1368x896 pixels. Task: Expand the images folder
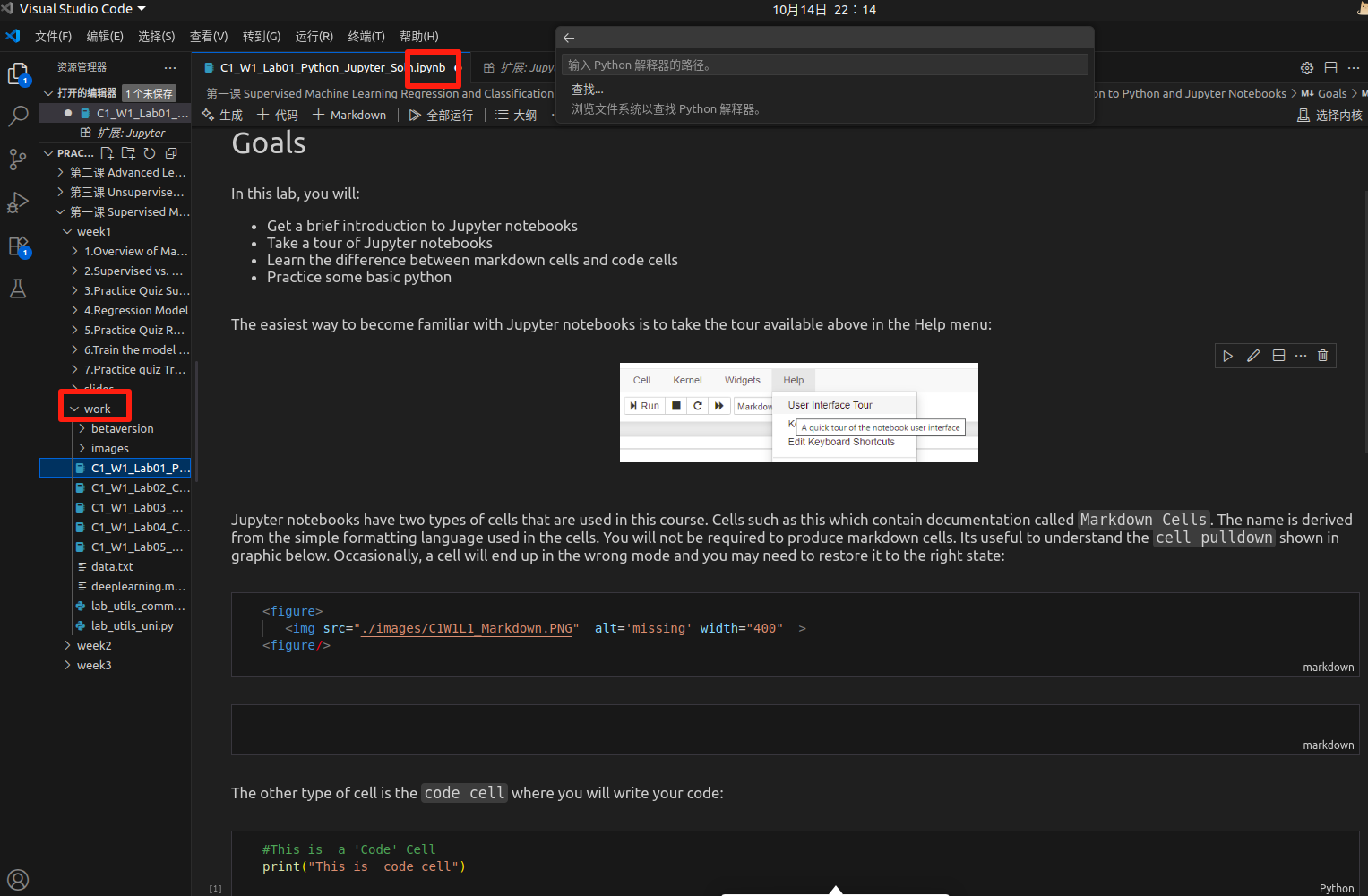104,448
